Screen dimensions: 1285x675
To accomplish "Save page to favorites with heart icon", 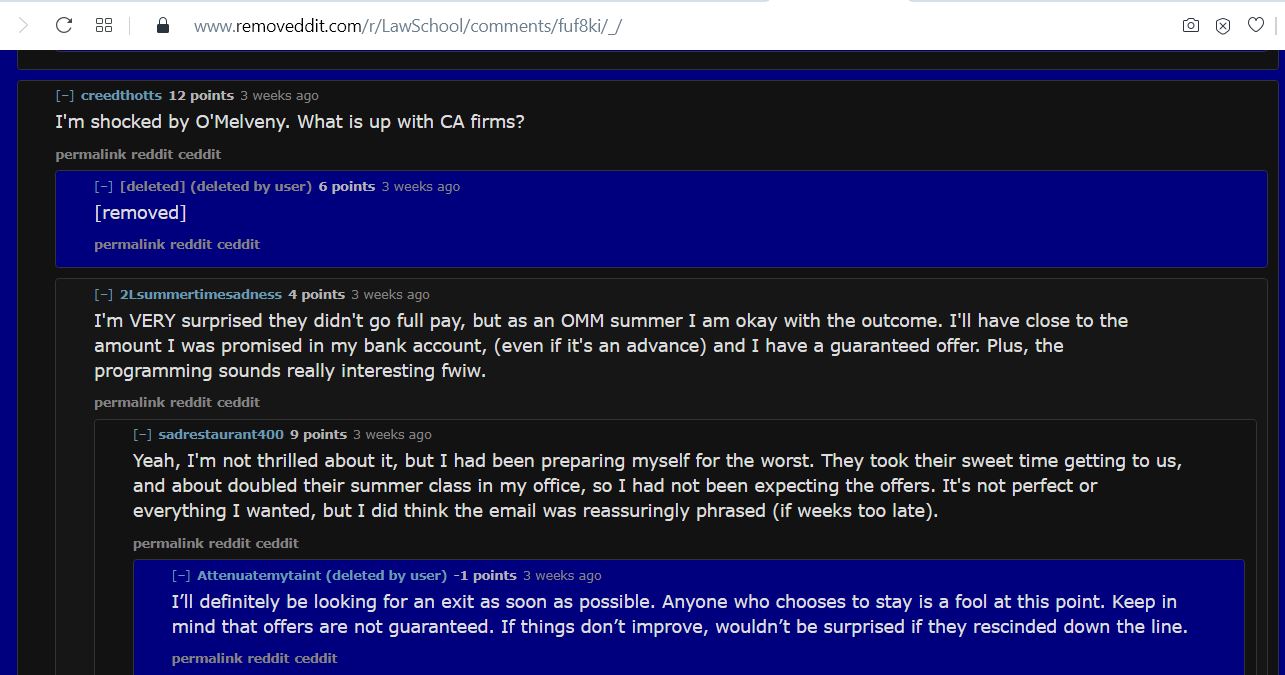I will coord(1256,25).
